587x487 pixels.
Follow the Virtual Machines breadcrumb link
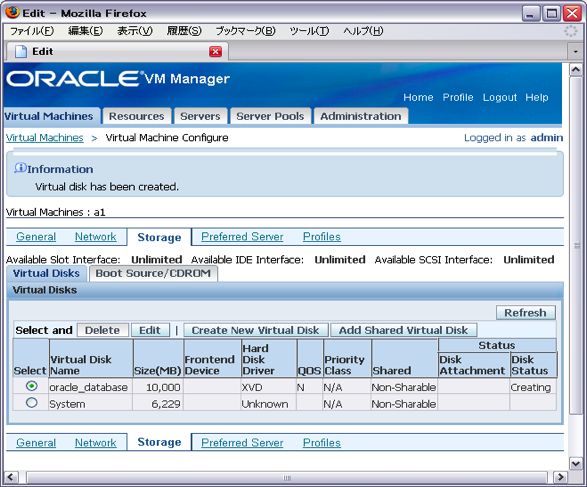coord(45,138)
